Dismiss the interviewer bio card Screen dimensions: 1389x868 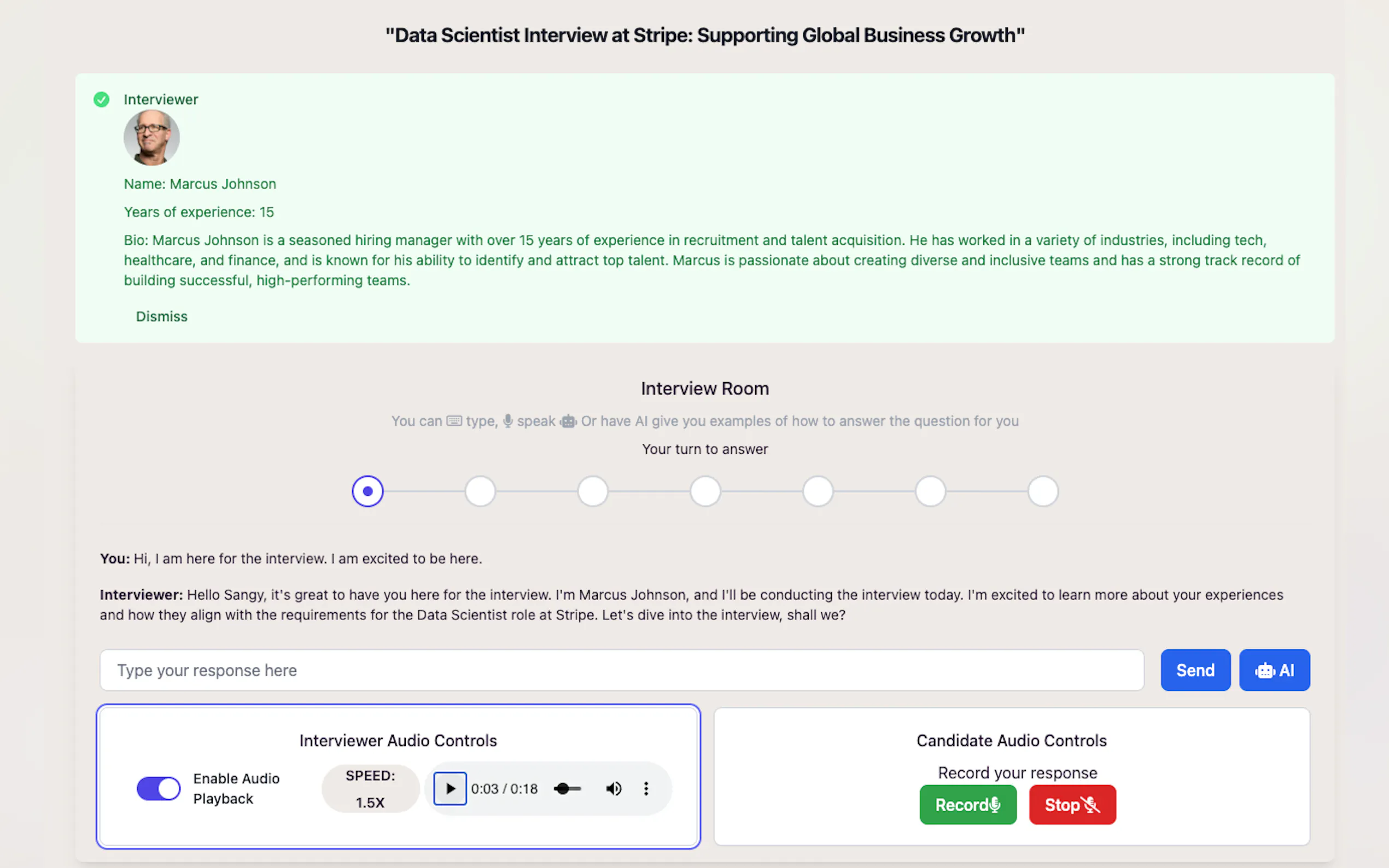click(x=161, y=316)
